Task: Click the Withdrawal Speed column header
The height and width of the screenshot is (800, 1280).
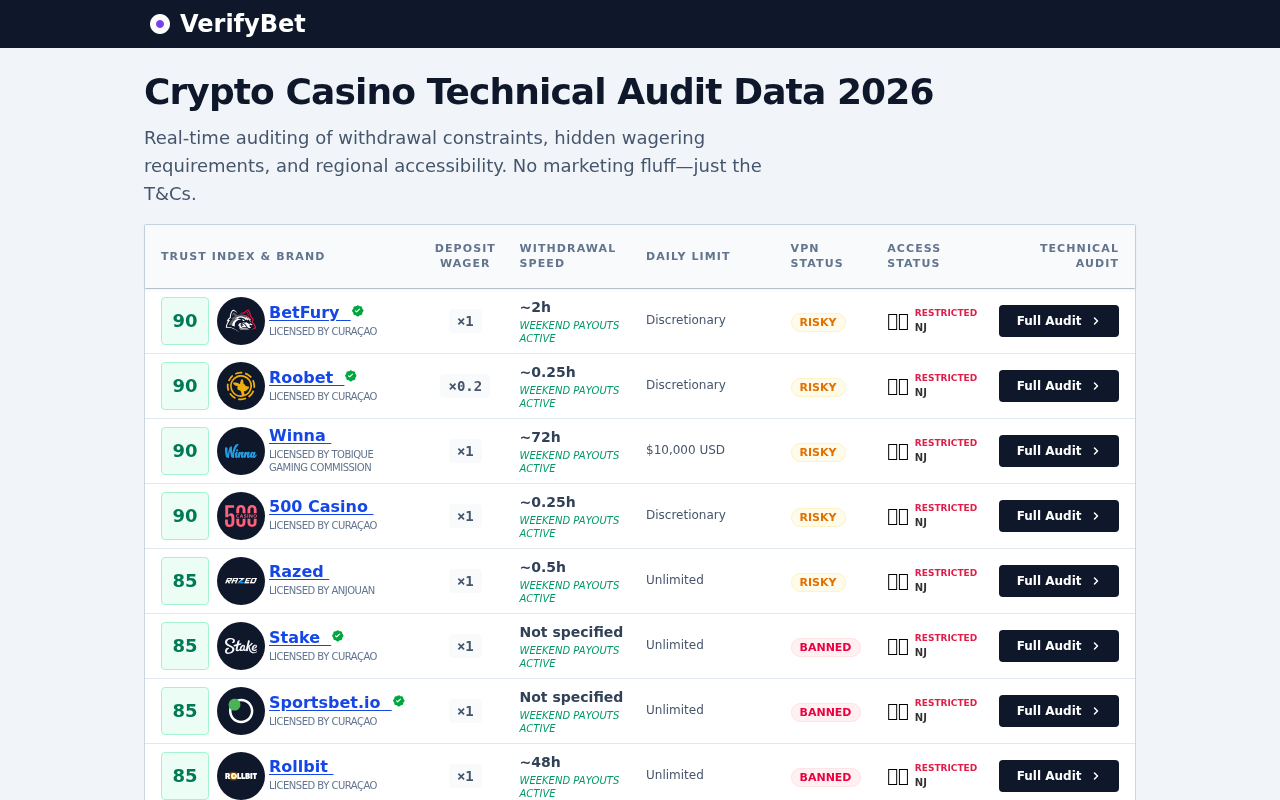Action: pos(567,256)
